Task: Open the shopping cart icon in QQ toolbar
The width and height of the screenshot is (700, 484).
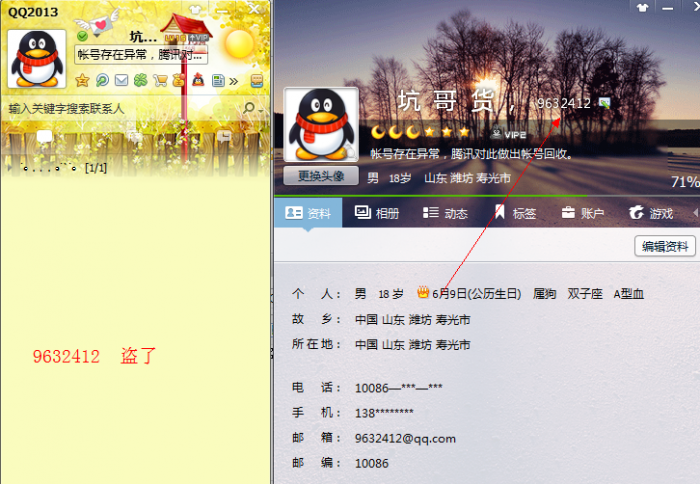Action: (160, 80)
